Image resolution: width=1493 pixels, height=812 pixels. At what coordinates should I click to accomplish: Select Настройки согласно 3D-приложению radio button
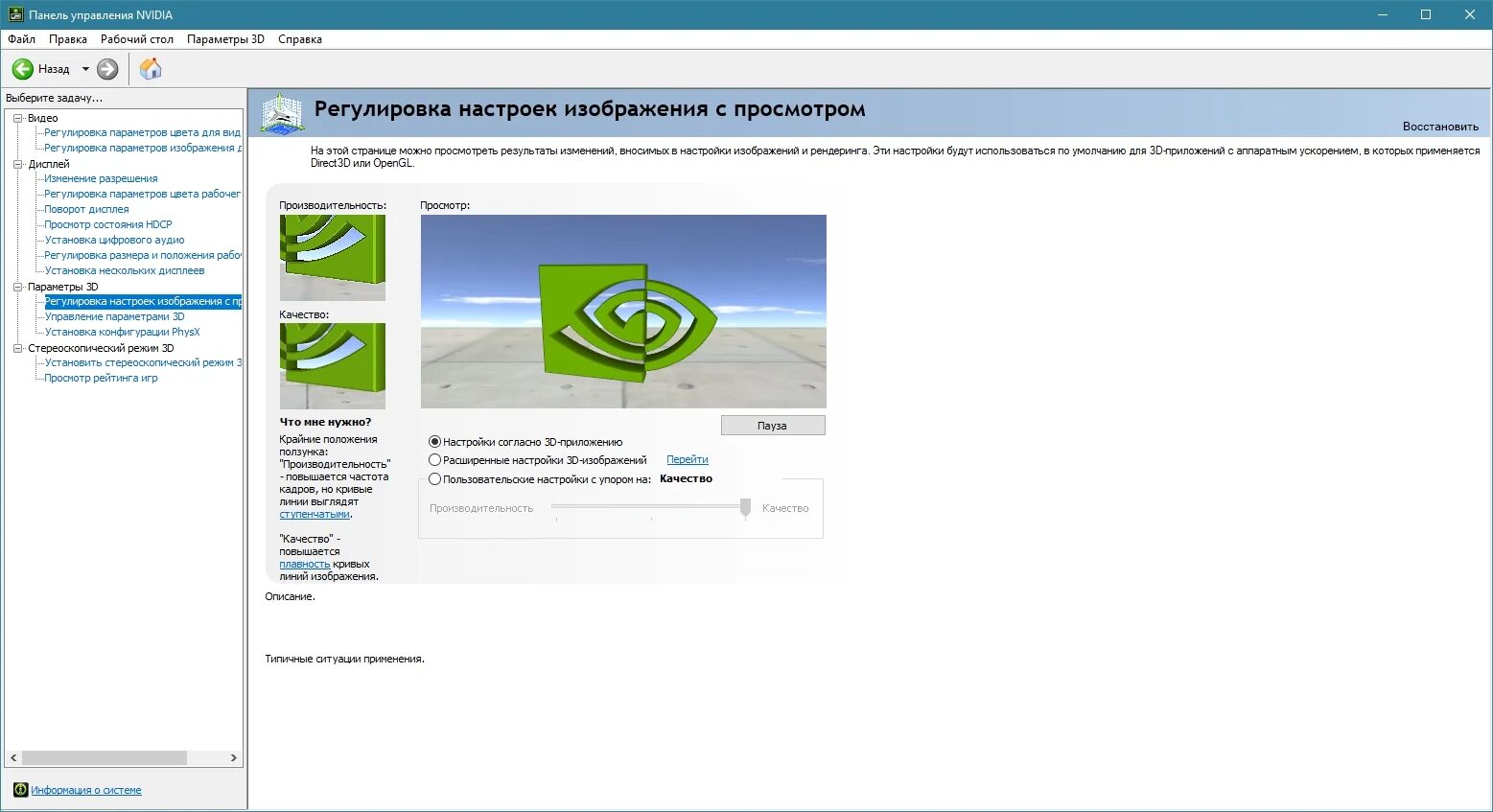click(434, 442)
